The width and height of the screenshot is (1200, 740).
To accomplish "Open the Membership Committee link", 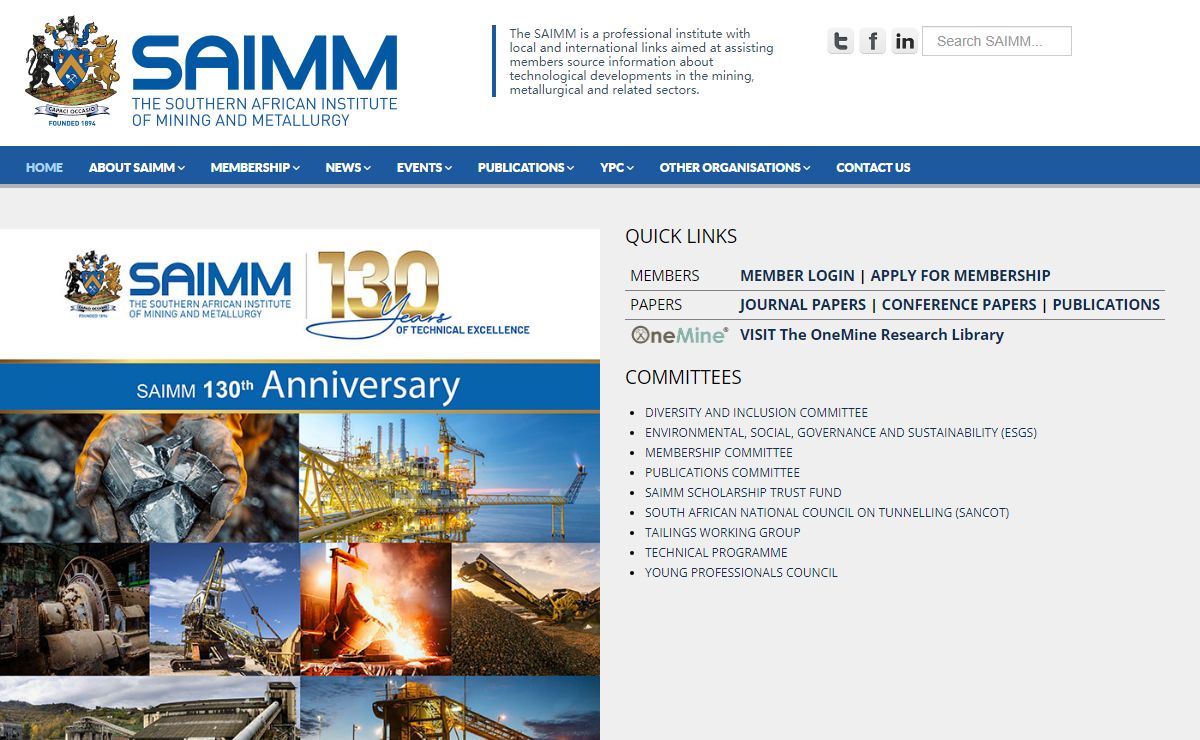I will (x=719, y=452).
